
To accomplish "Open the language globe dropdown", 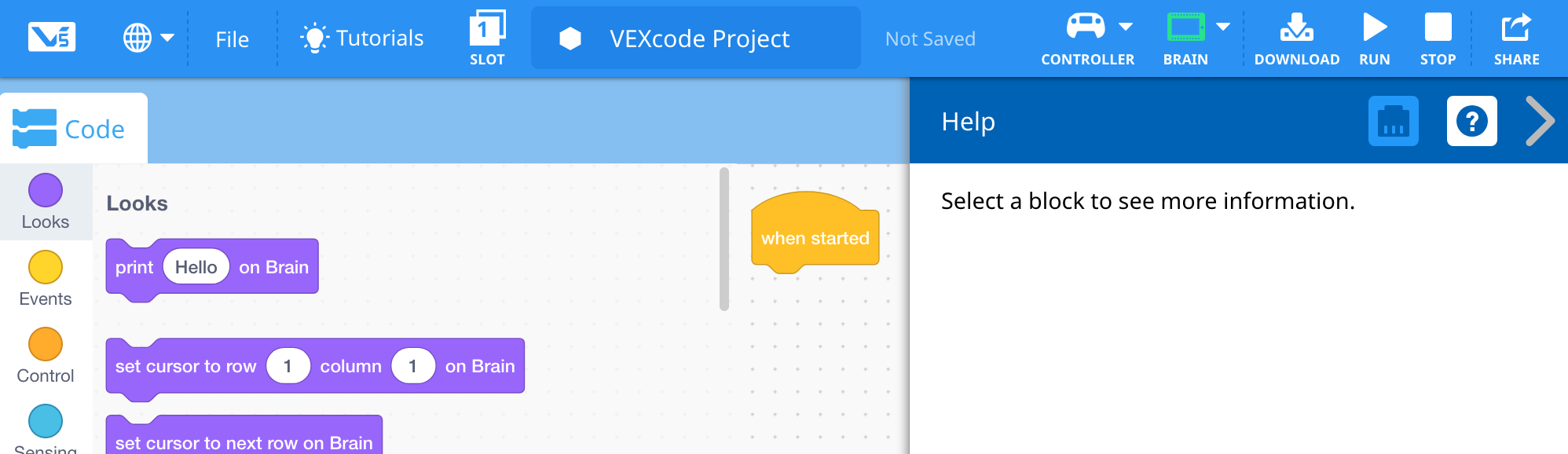I will pos(149,35).
